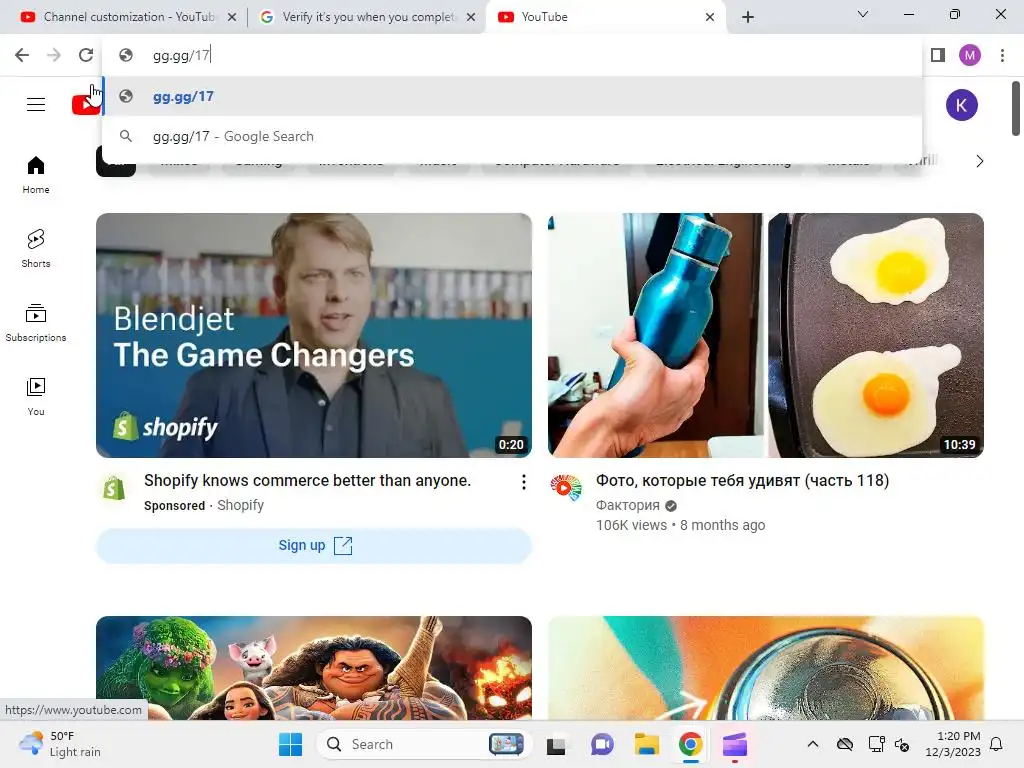This screenshot has width=1024, height=768.
Task: Open the purple clapperboard taskbar app
Action: 735,744
